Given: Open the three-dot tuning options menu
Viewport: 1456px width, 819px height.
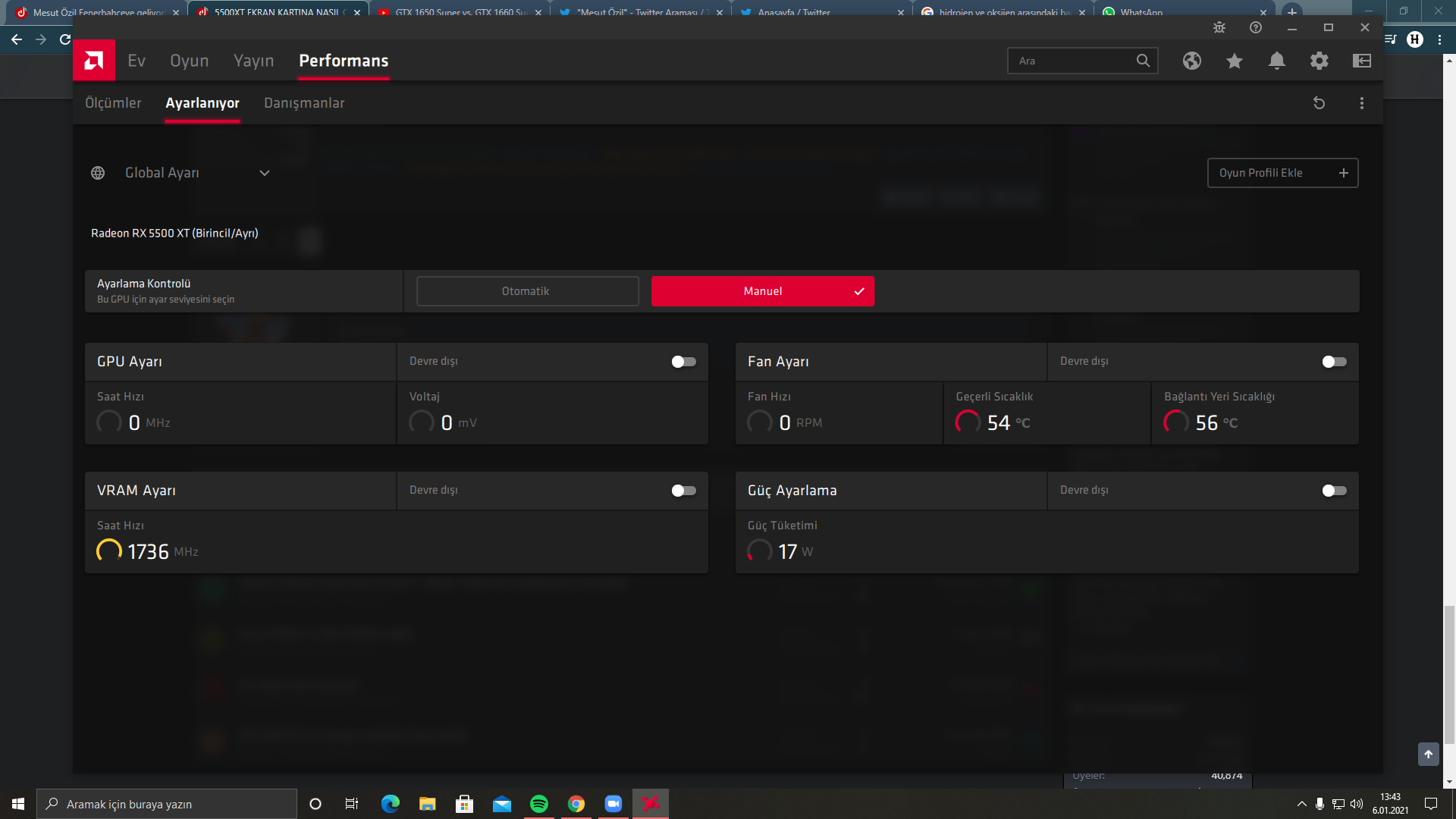Looking at the screenshot, I should click(x=1362, y=103).
